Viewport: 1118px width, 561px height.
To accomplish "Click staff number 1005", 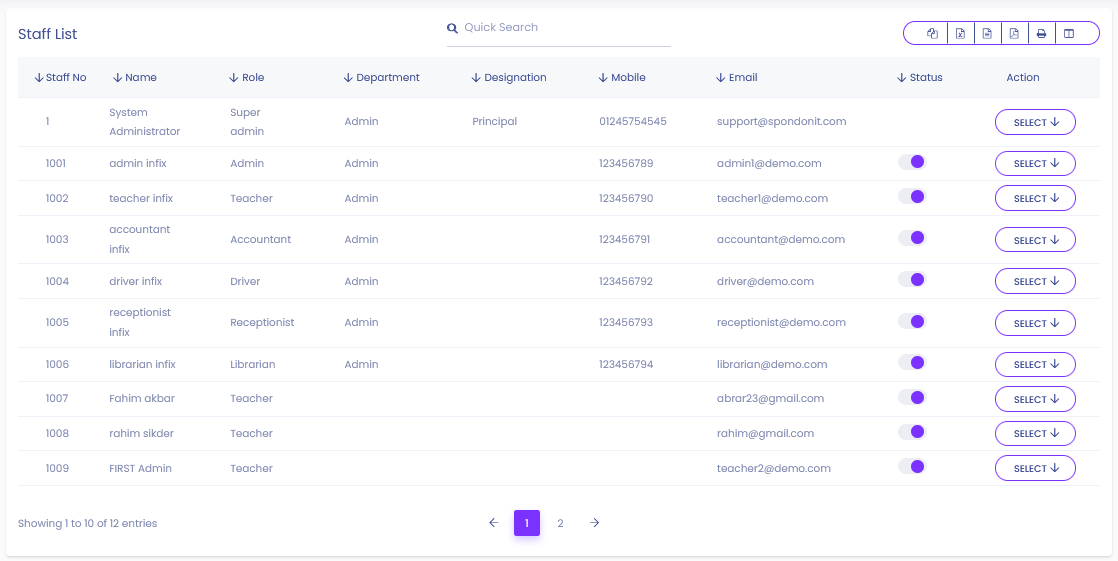I will [x=57, y=322].
